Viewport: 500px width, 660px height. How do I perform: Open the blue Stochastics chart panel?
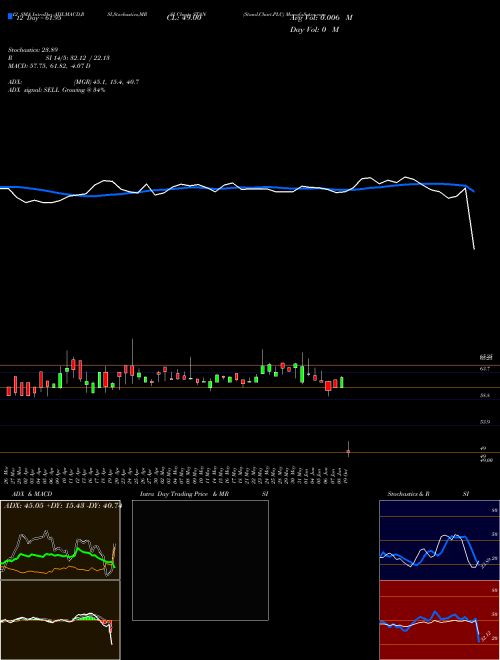pyautogui.click(x=439, y=540)
